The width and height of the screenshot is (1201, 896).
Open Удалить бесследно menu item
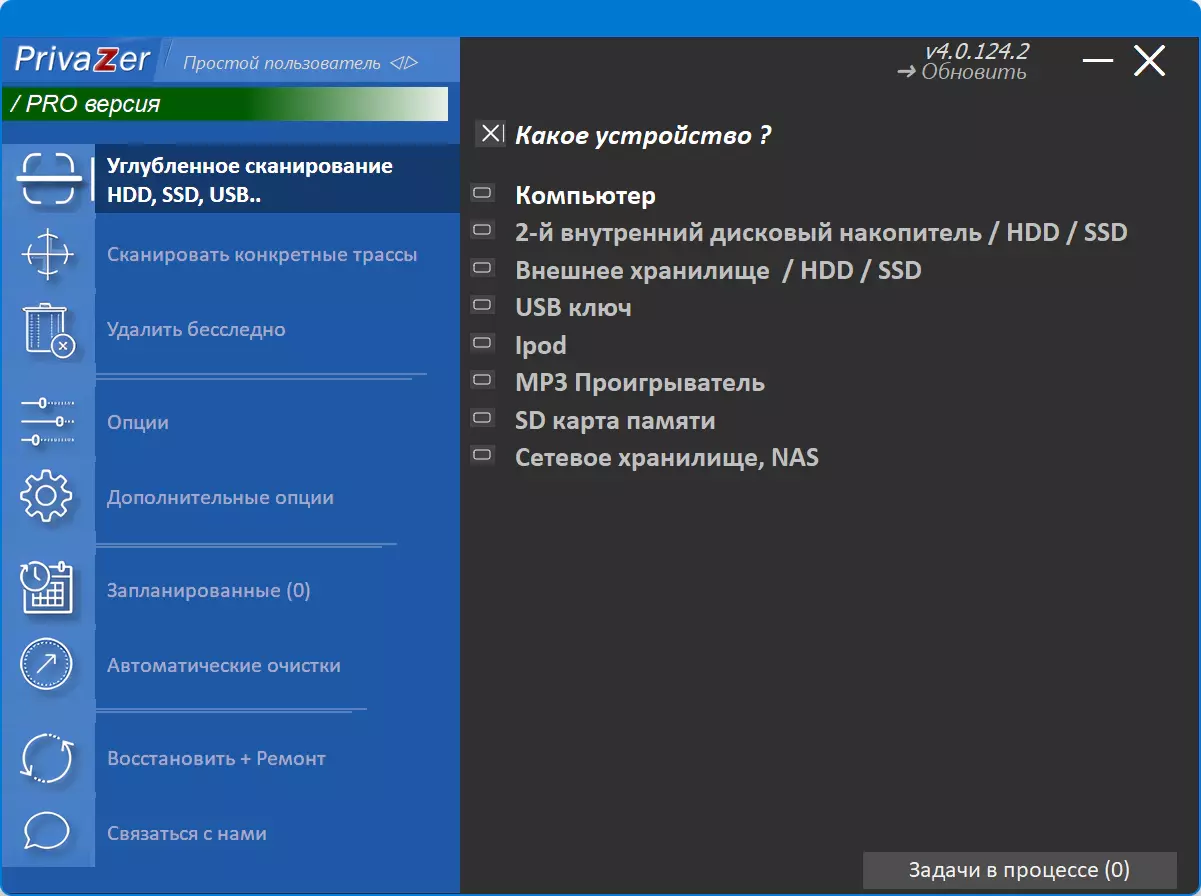196,329
